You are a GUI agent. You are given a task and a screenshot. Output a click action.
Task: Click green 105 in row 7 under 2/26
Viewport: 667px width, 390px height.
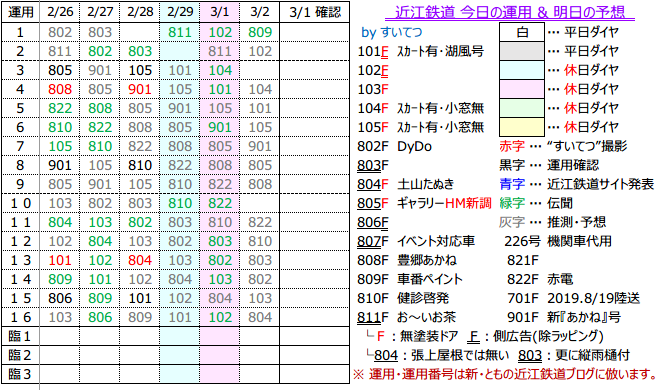pyautogui.click(x=60, y=146)
